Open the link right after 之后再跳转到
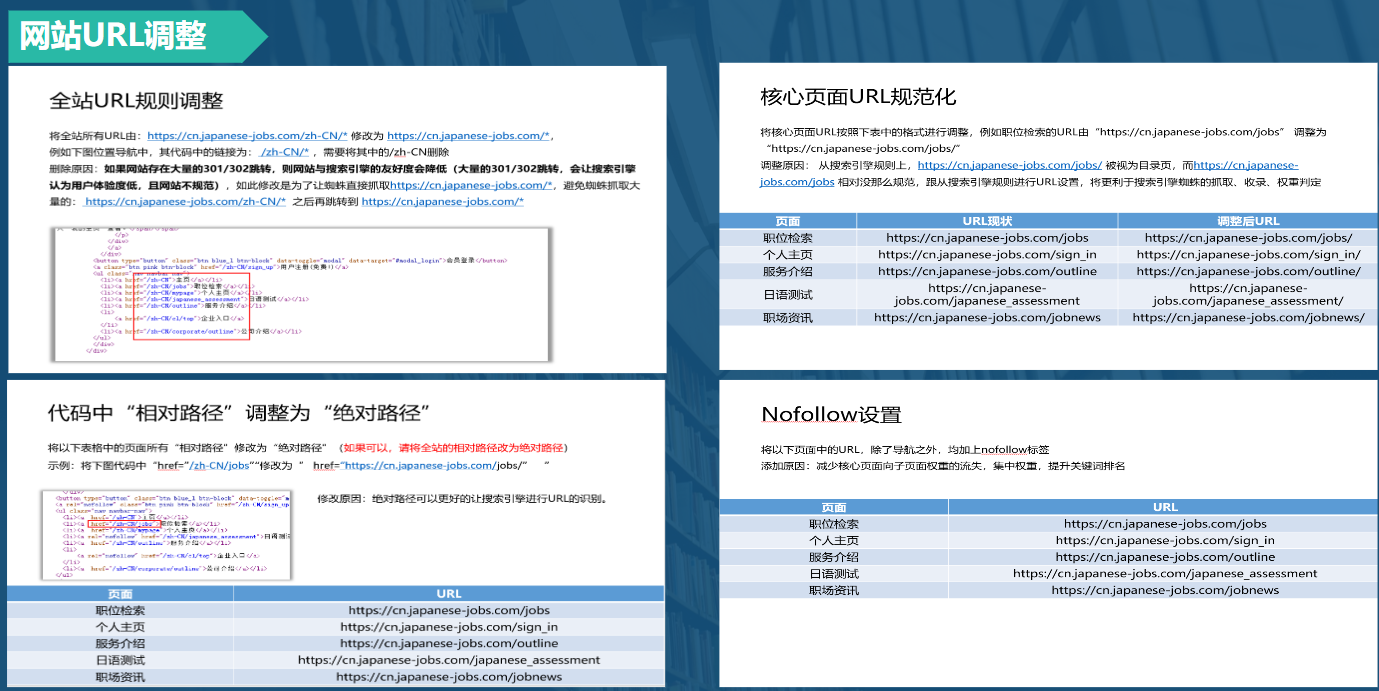This screenshot has height=691, width=1379. [x=442, y=201]
